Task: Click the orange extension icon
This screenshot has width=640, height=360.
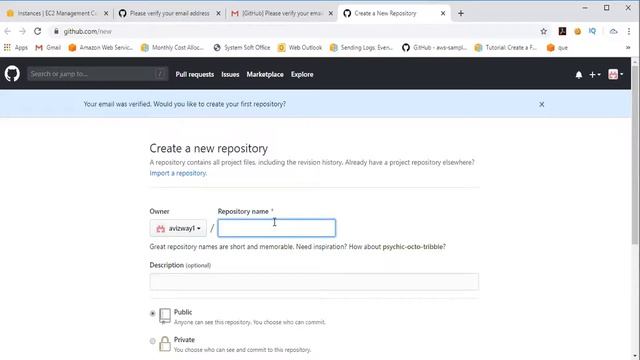Action: click(578, 31)
